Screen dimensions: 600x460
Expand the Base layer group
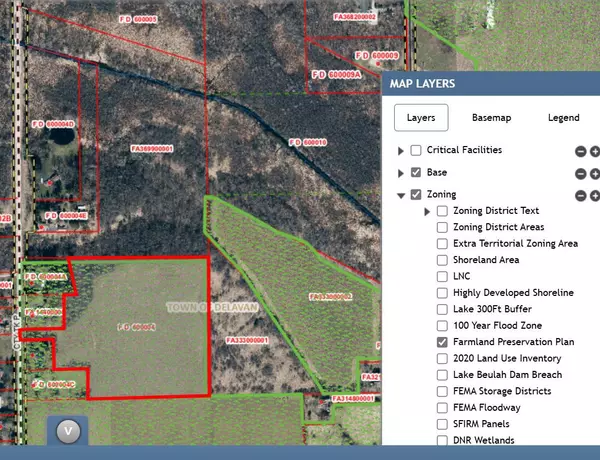pyautogui.click(x=401, y=173)
